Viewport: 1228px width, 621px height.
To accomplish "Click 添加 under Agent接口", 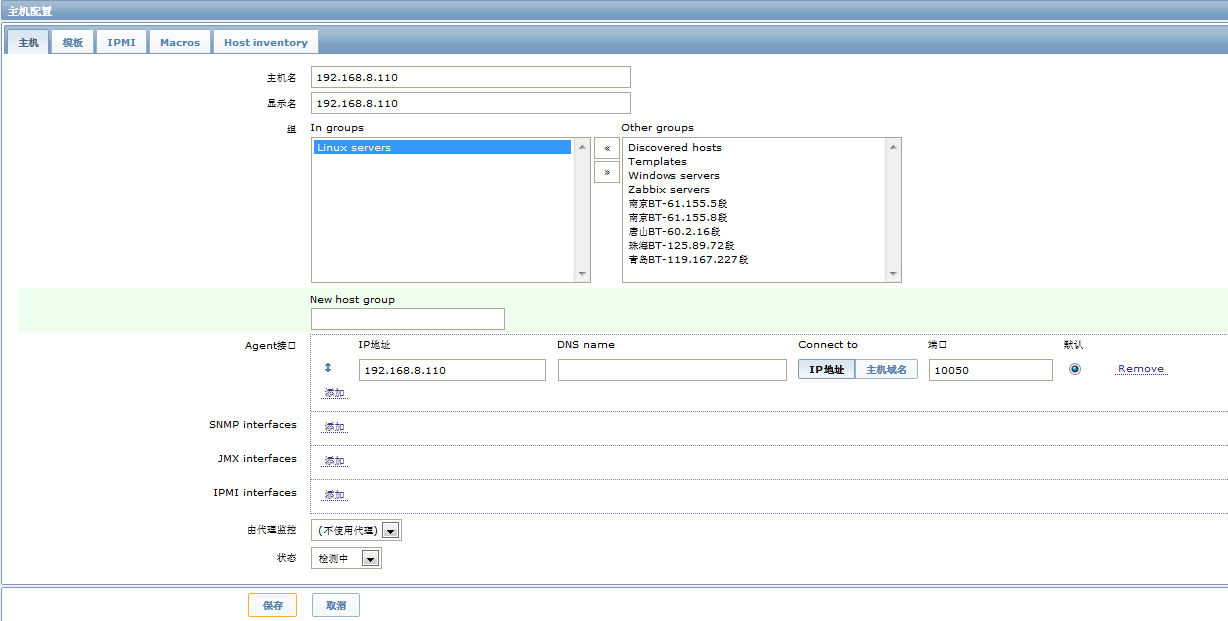I will click(x=334, y=393).
